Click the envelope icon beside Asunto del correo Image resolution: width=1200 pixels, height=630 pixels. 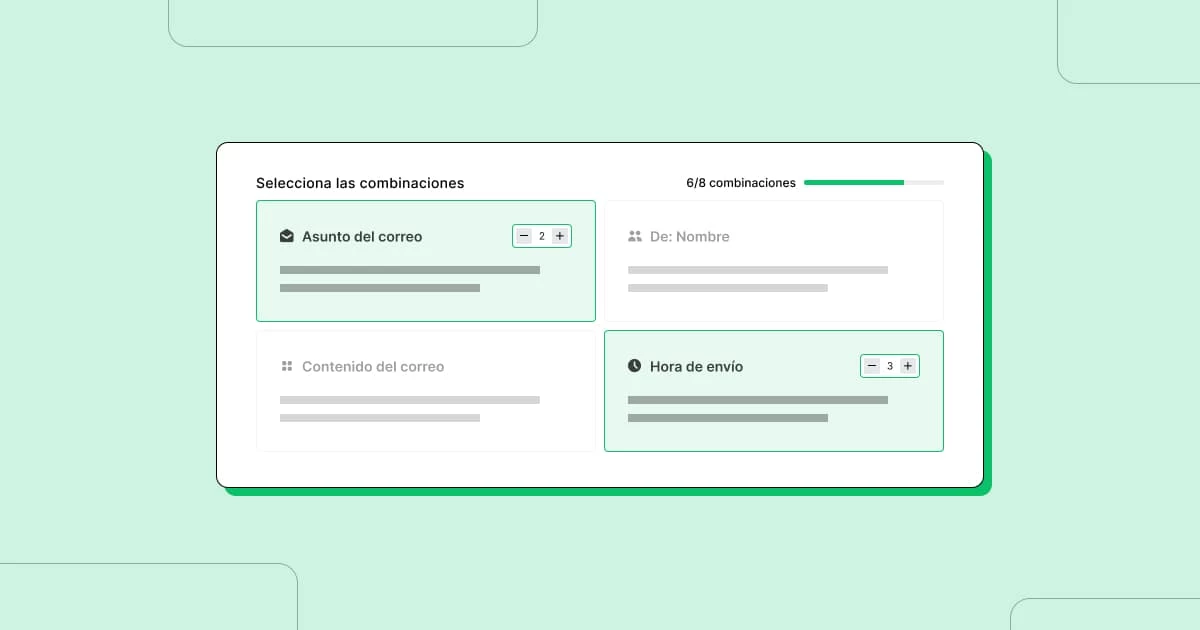tap(287, 237)
